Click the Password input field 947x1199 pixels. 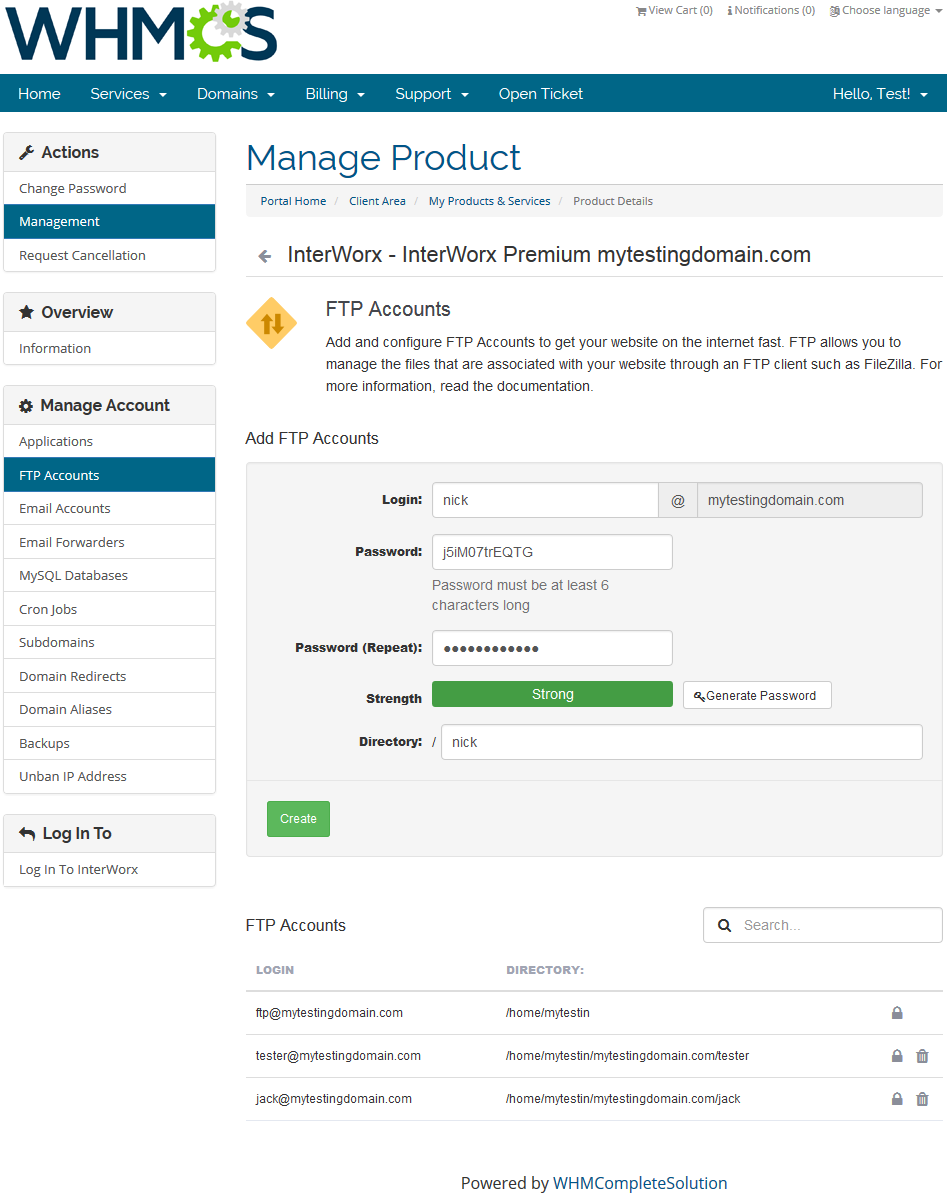(x=552, y=552)
